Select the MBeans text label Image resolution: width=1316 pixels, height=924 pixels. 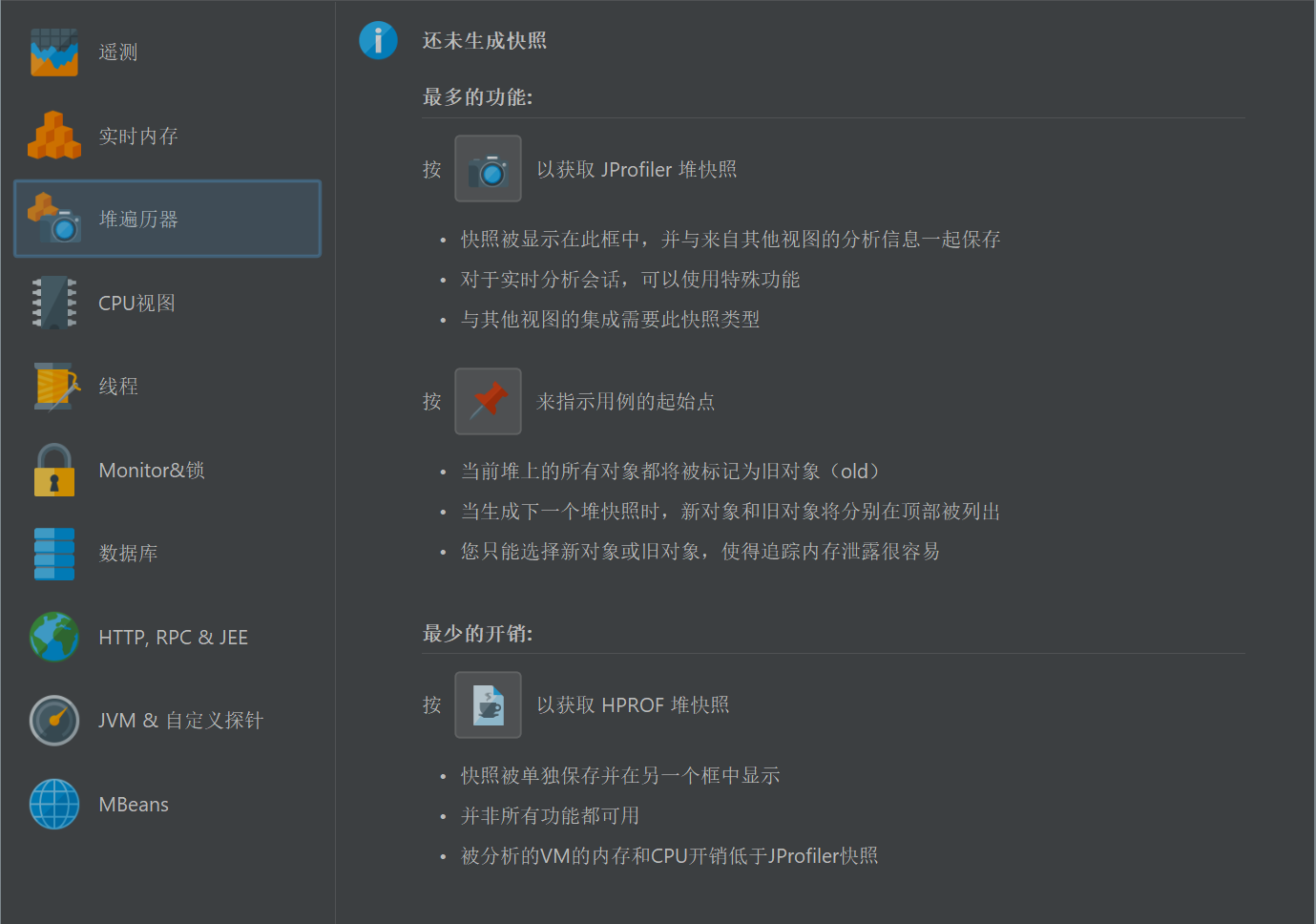[134, 805]
